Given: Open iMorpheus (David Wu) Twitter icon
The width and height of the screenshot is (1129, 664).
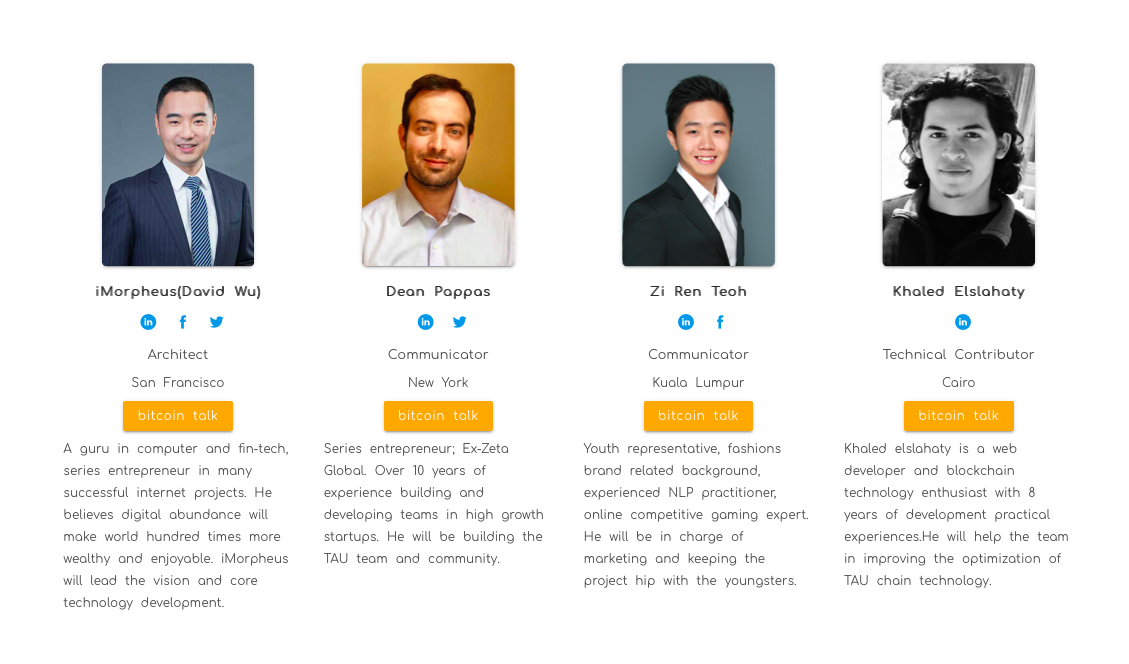Looking at the screenshot, I should (216, 322).
